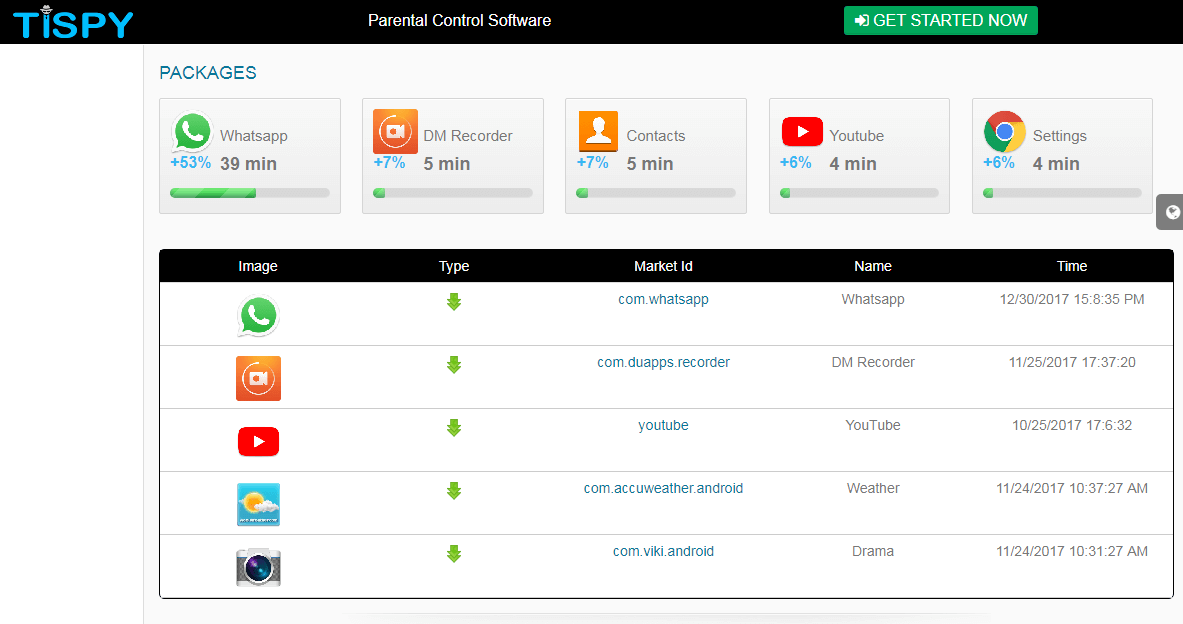The image size is (1183, 624).
Task: Click the Contacts icon in the packages card
Action: coord(598,131)
